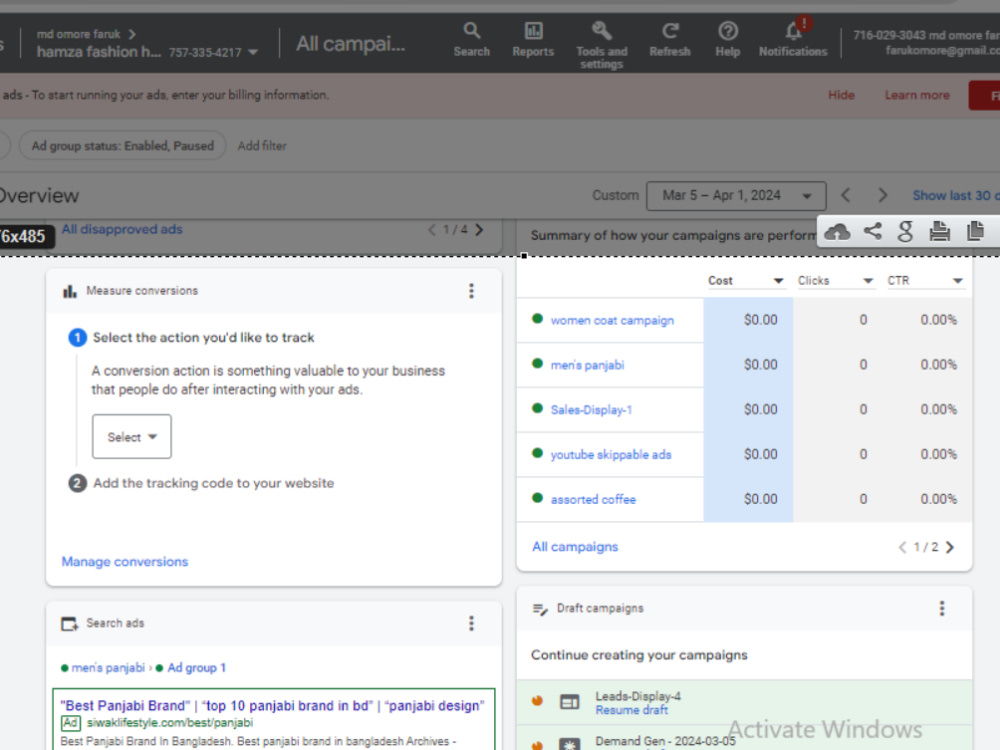Click the Best Panjabi Brand ad headline

272,706
